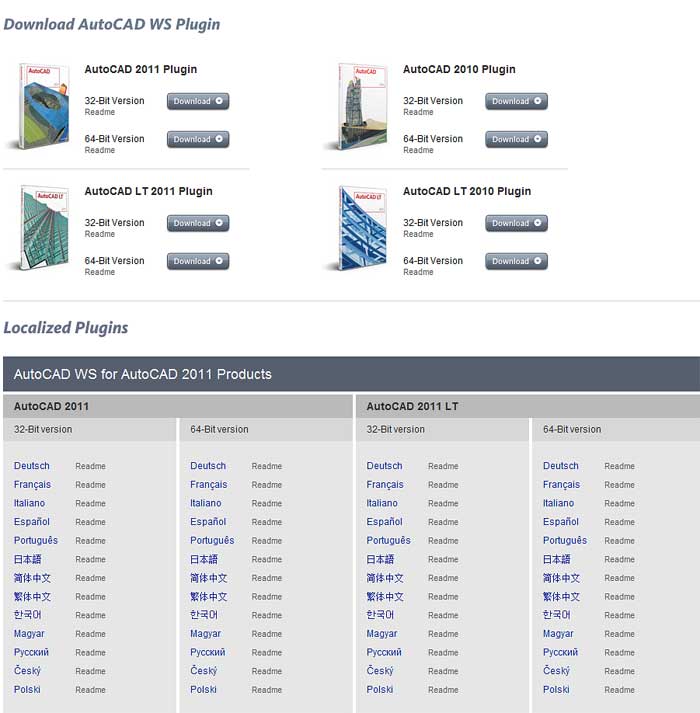Screen dimensions: 700x713
Task: Open Readme for AutoCAD LT 2011 32-Bit
Action: 100,234
